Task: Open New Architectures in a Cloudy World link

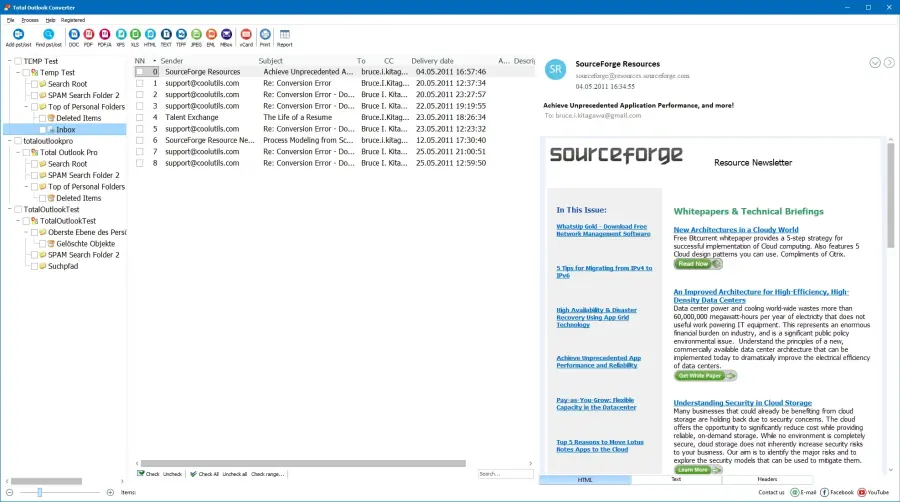Action: coord(736,229)
